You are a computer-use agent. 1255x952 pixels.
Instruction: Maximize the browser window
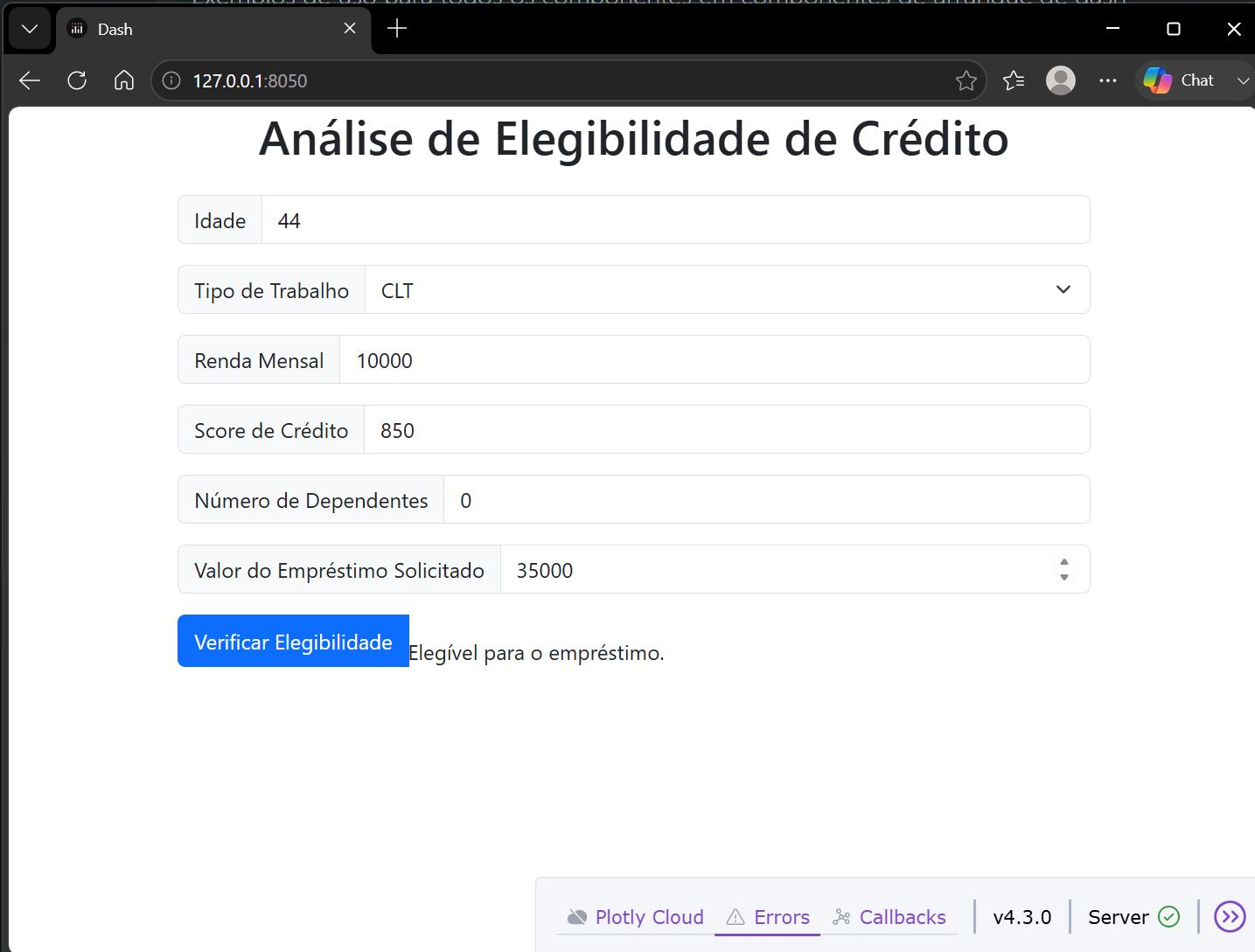click(1174, 29)
